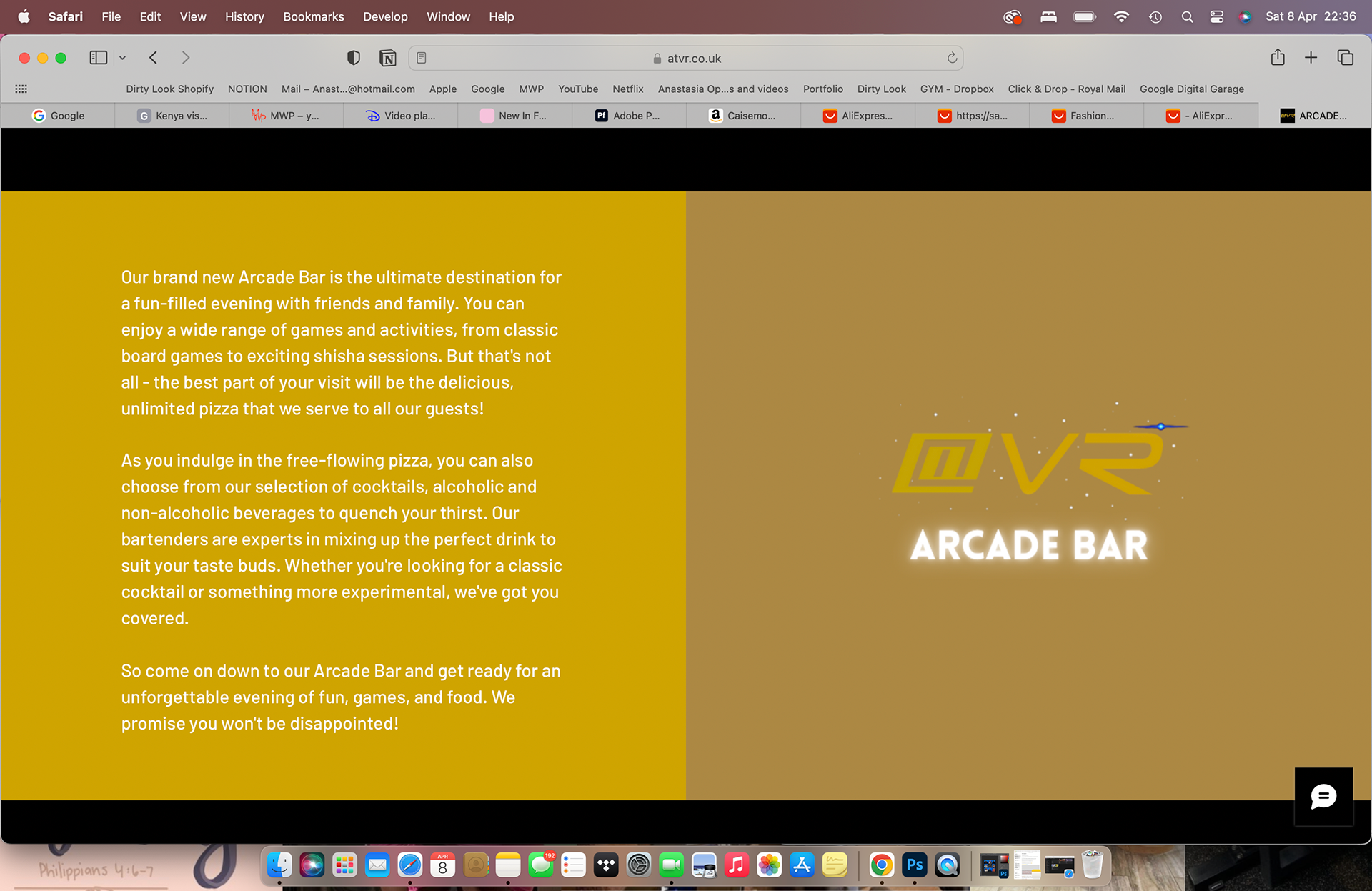
Task: Open the History menu
Action: 244,16
